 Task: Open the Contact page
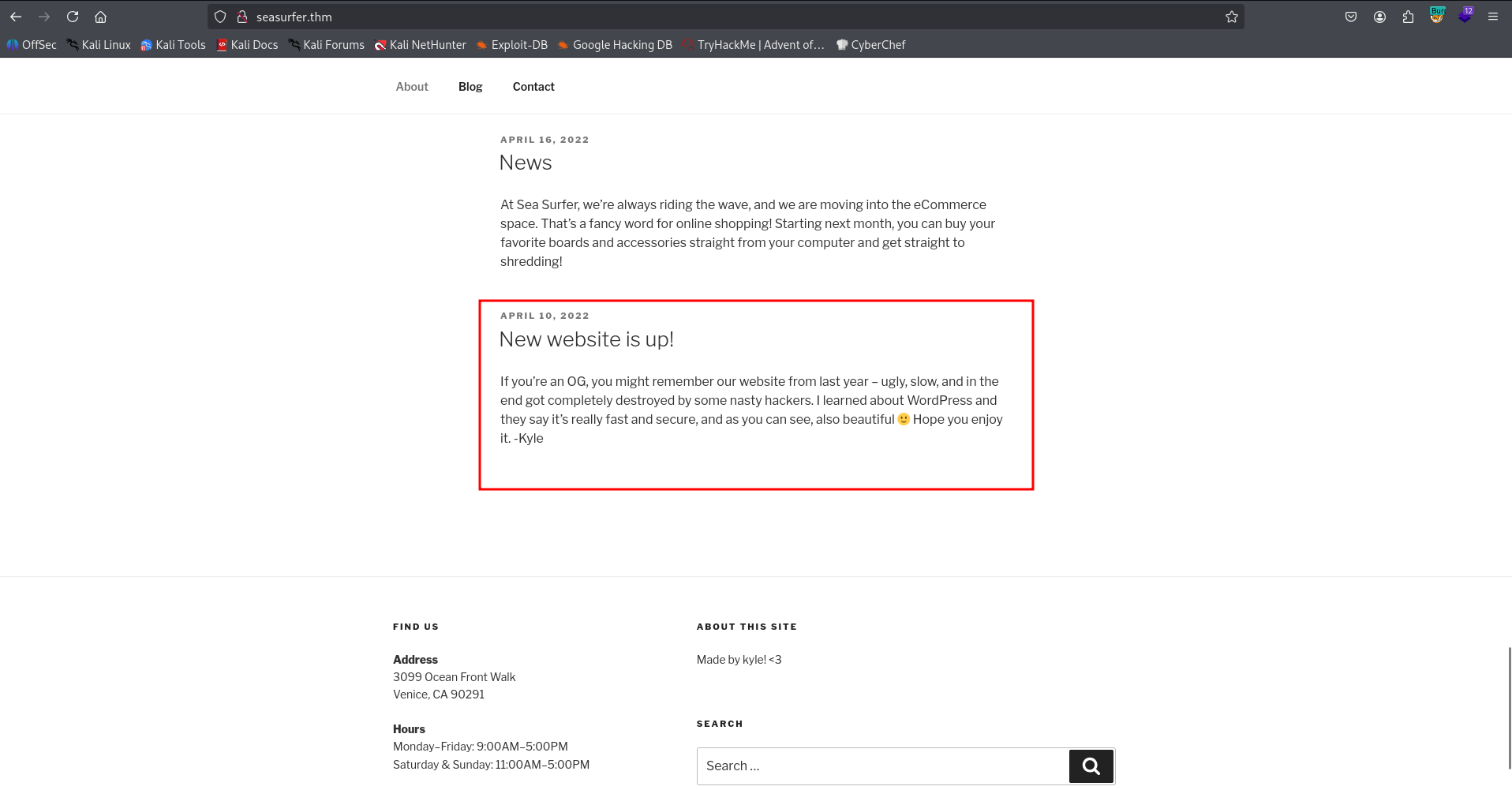coord(533,86)
